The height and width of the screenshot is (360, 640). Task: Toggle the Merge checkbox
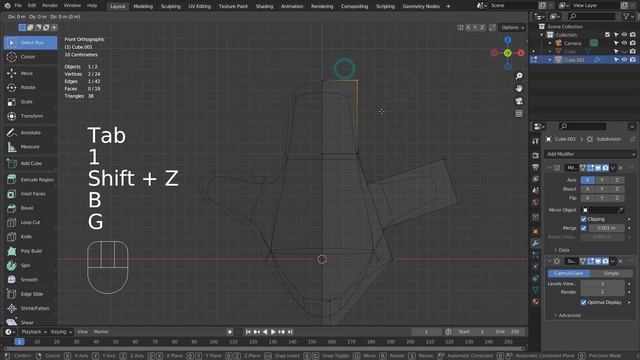click(x=583, y=228)
